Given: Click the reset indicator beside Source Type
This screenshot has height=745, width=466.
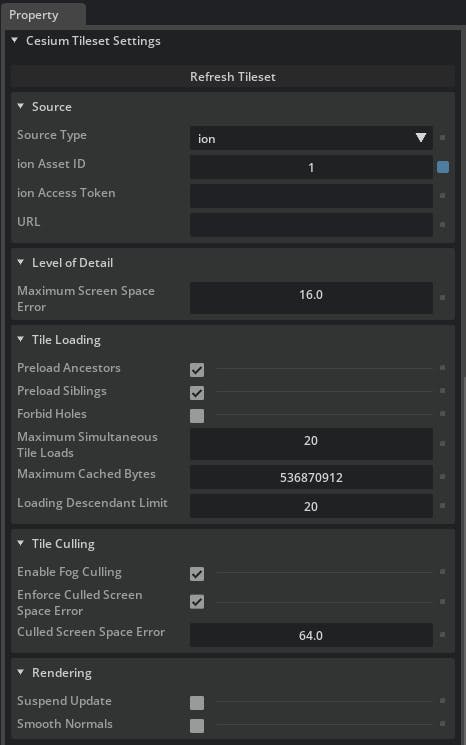Looking at the screenshot, I should click(x=442, y=137).
